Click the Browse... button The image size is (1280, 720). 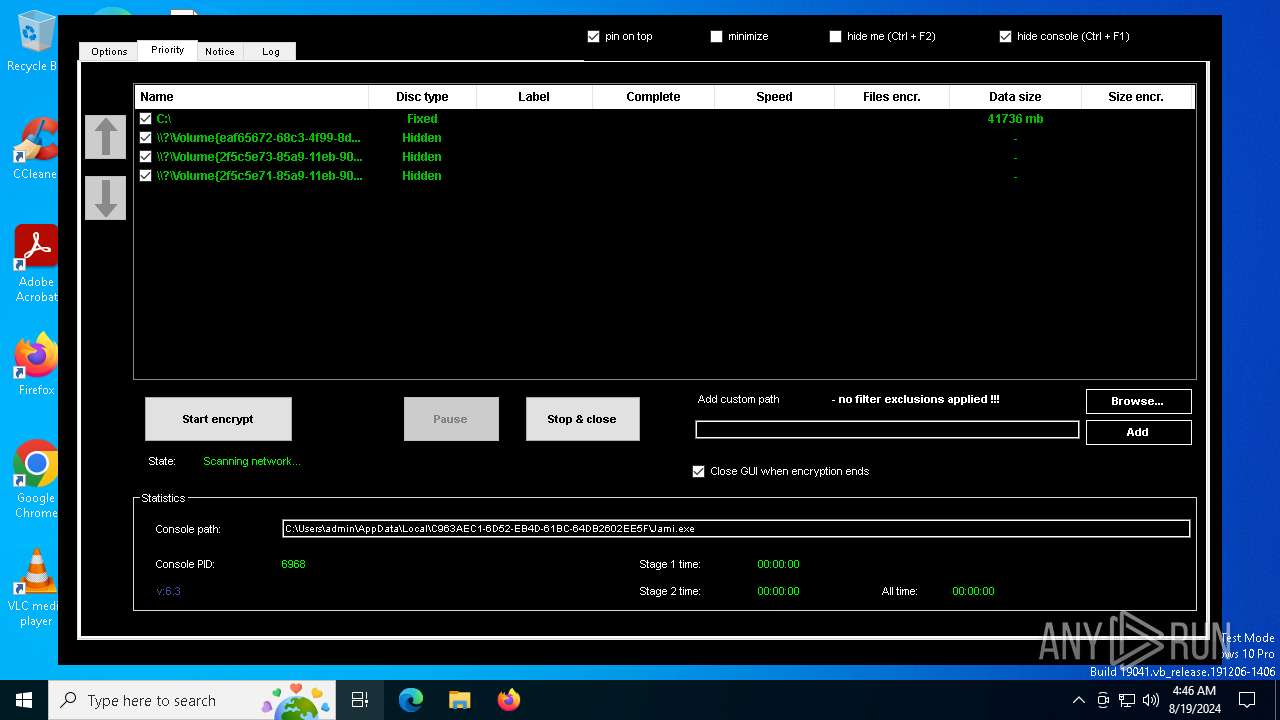(1138, 401)
